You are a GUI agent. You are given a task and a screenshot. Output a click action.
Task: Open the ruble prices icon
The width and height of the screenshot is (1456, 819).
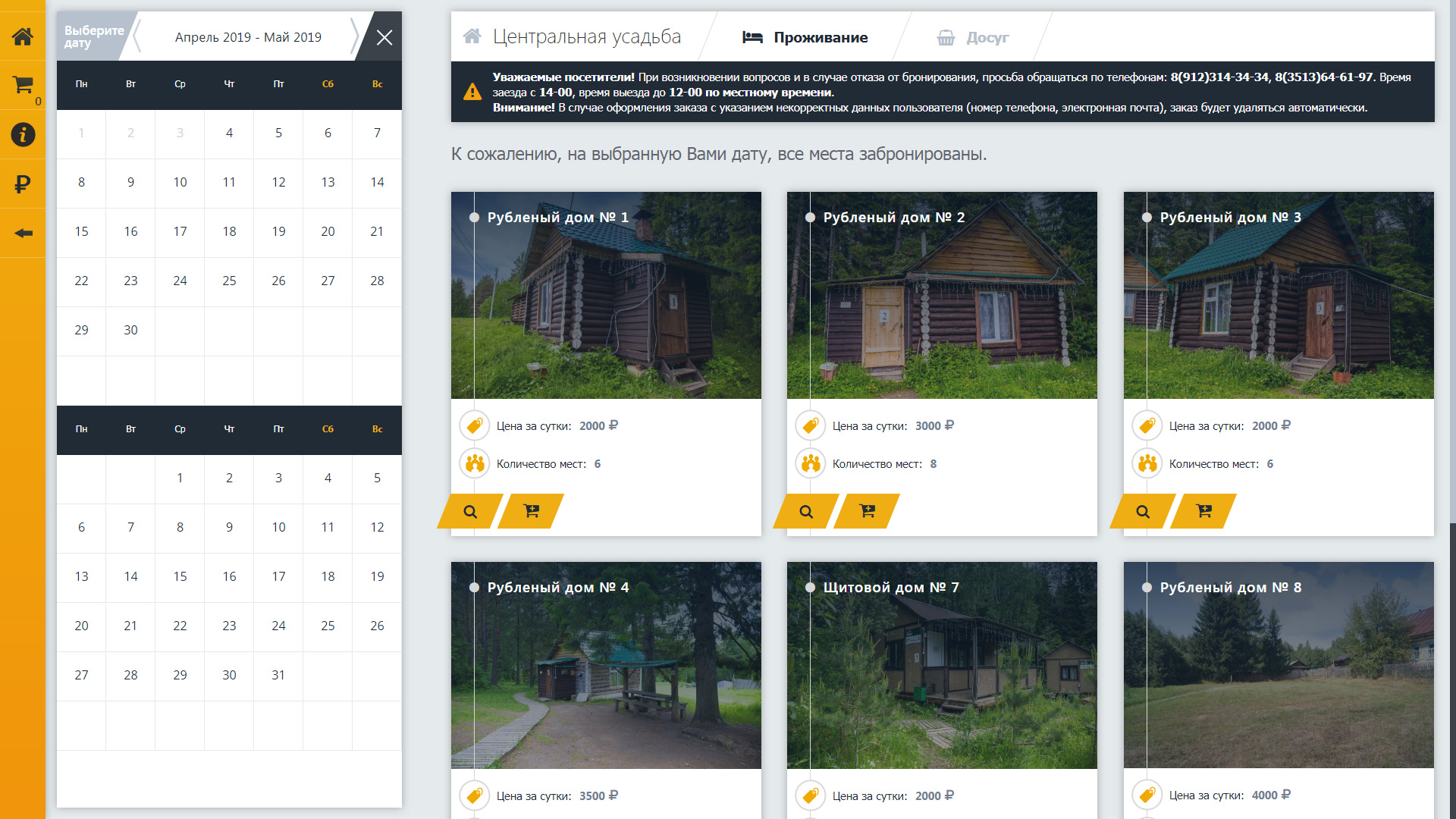click(x=23, y=184)
